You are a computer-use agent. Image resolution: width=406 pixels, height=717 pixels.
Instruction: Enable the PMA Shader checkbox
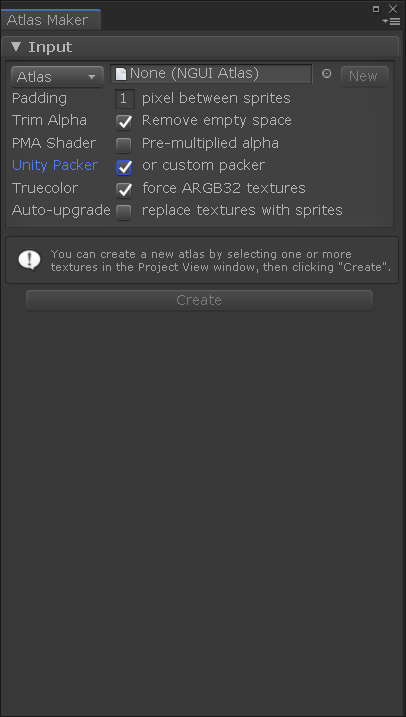(124, 145)
